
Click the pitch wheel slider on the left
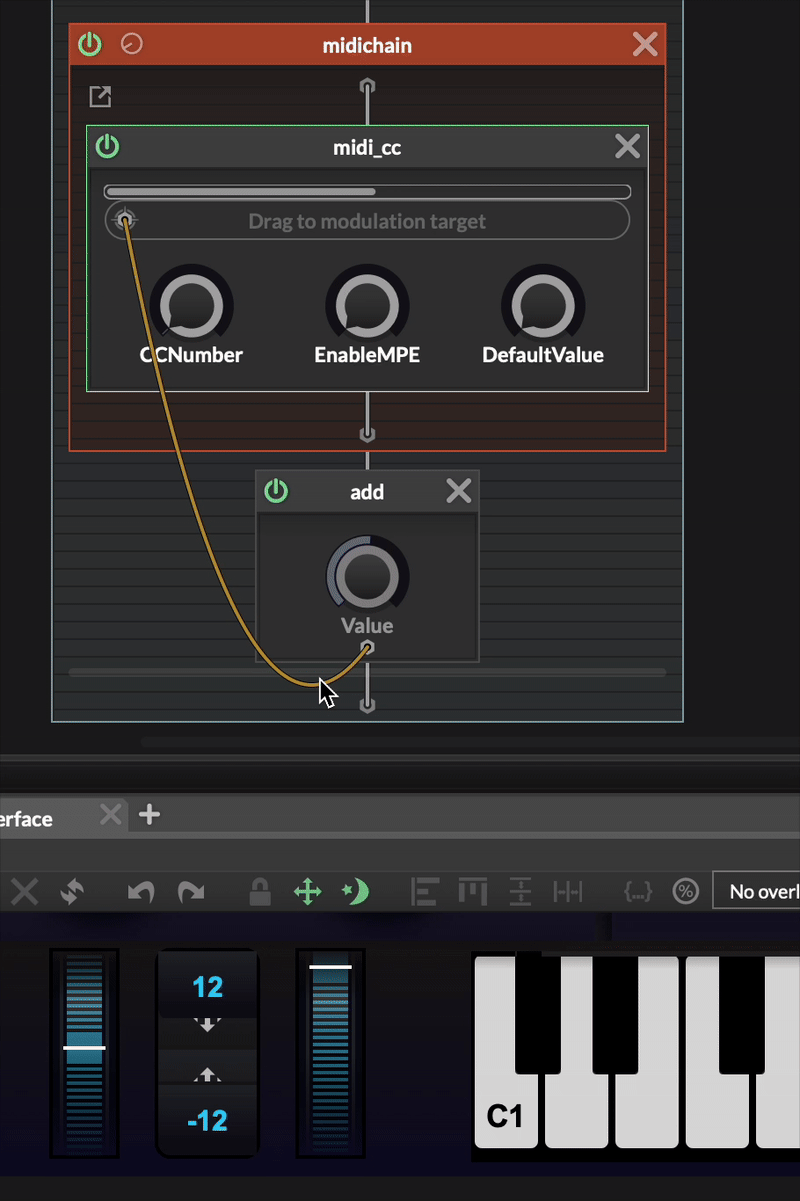click(x=84, y=1048)
